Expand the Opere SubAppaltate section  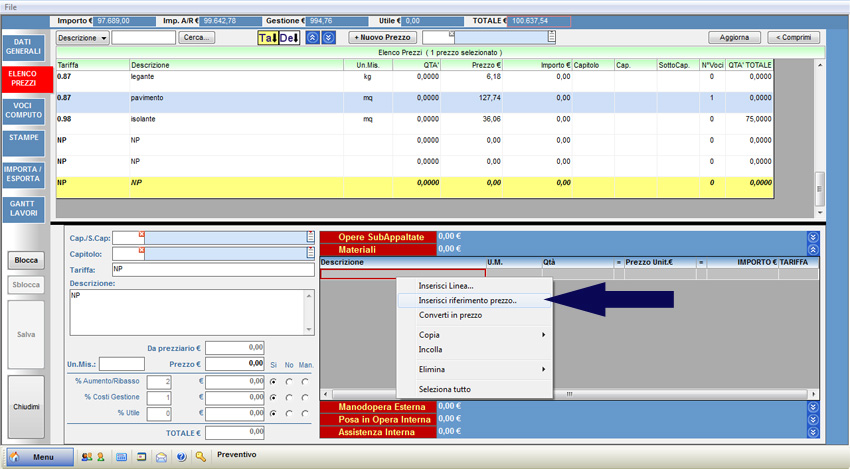[812, 238]
